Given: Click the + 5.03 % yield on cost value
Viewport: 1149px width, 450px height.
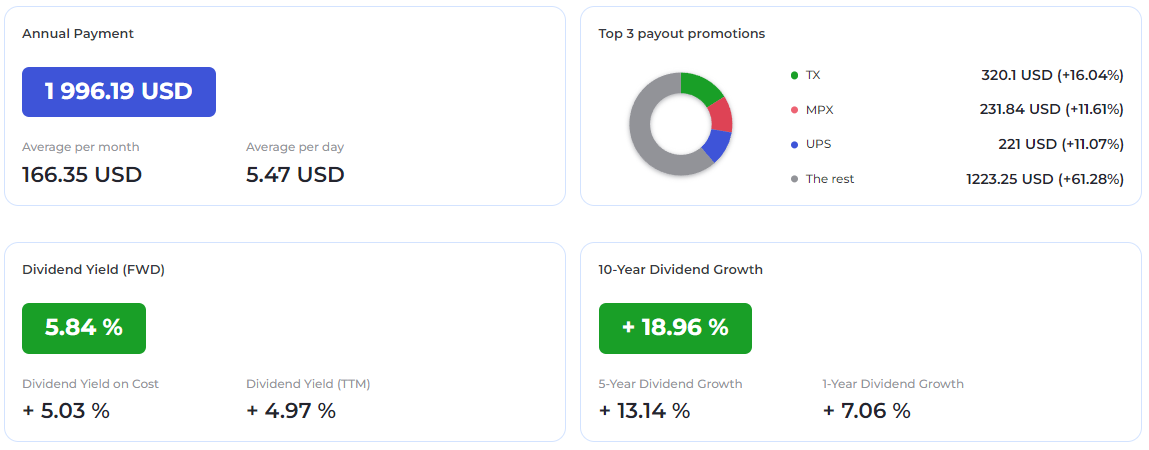Looking at the screenshot, I should click(x=66, y=410).
